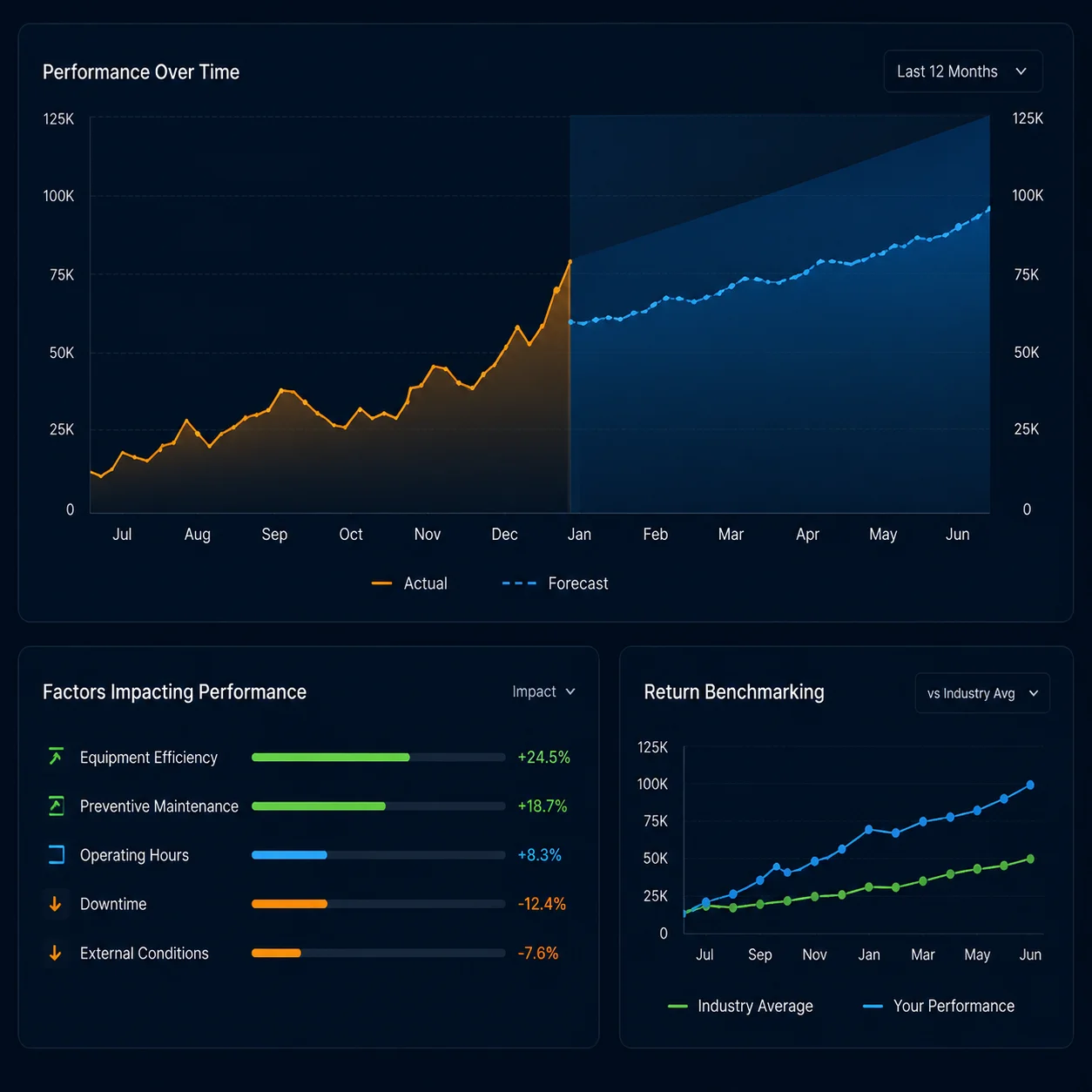Click the Downtime down-arrow icon

point(56,904)
